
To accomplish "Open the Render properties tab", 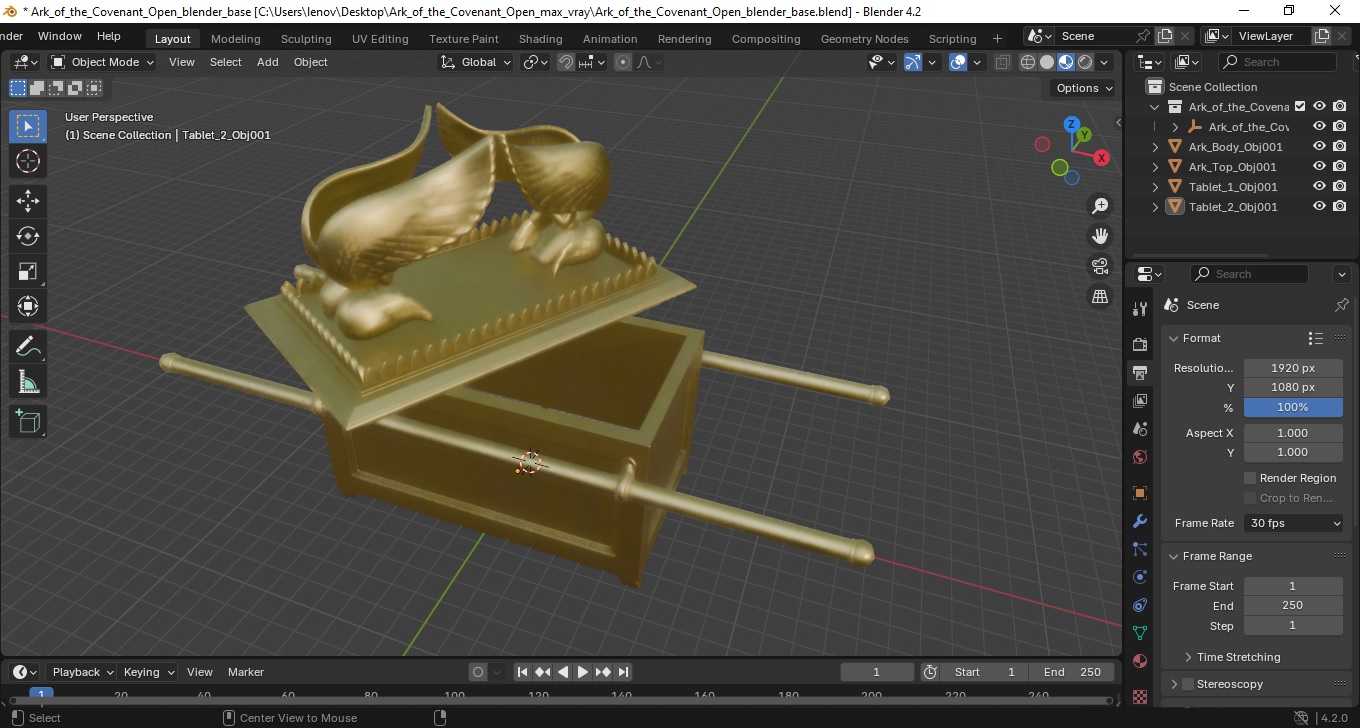I will [x=1139, y=345].
